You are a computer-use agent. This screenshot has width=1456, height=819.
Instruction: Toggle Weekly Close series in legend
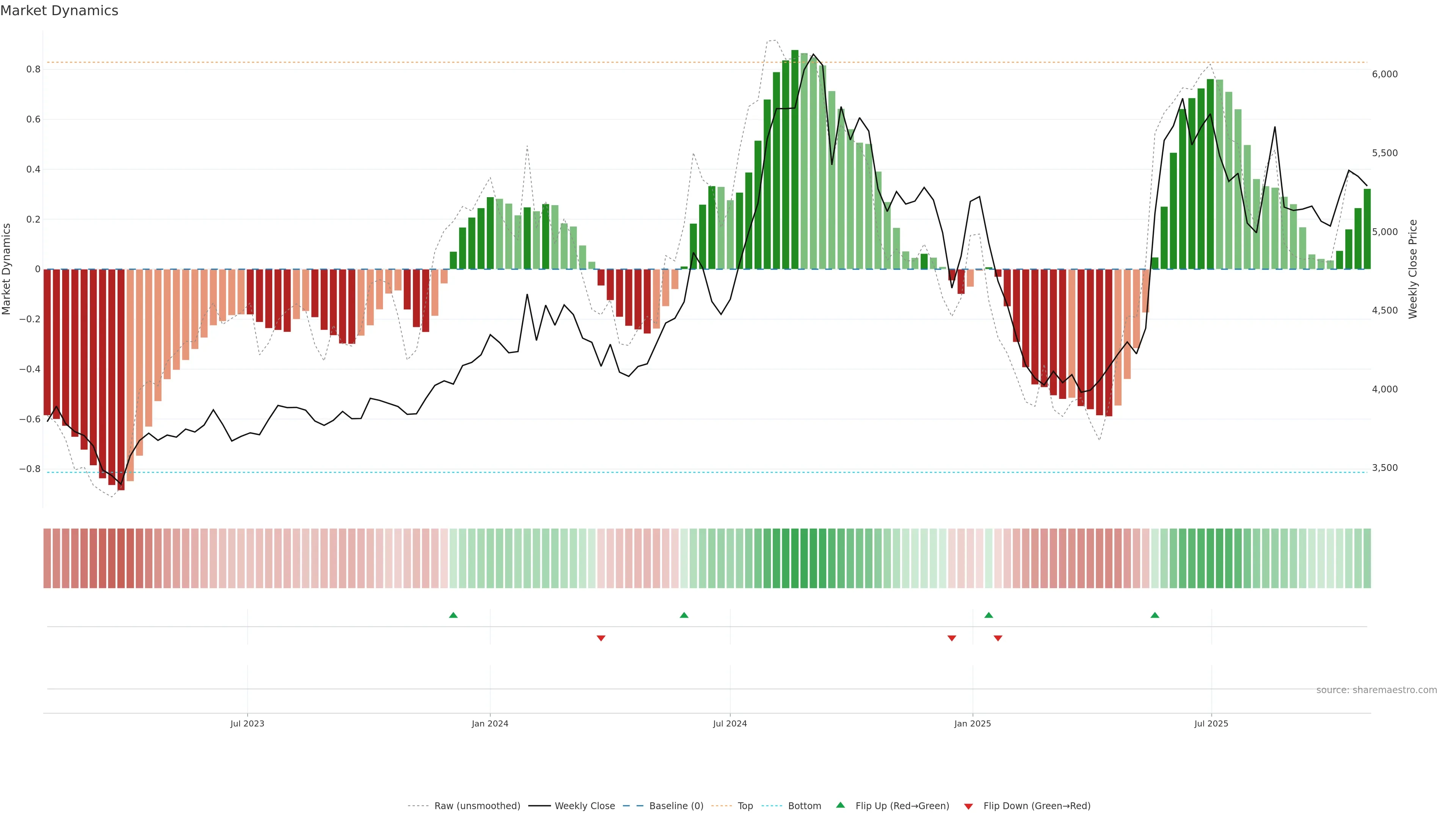point(584,805)
